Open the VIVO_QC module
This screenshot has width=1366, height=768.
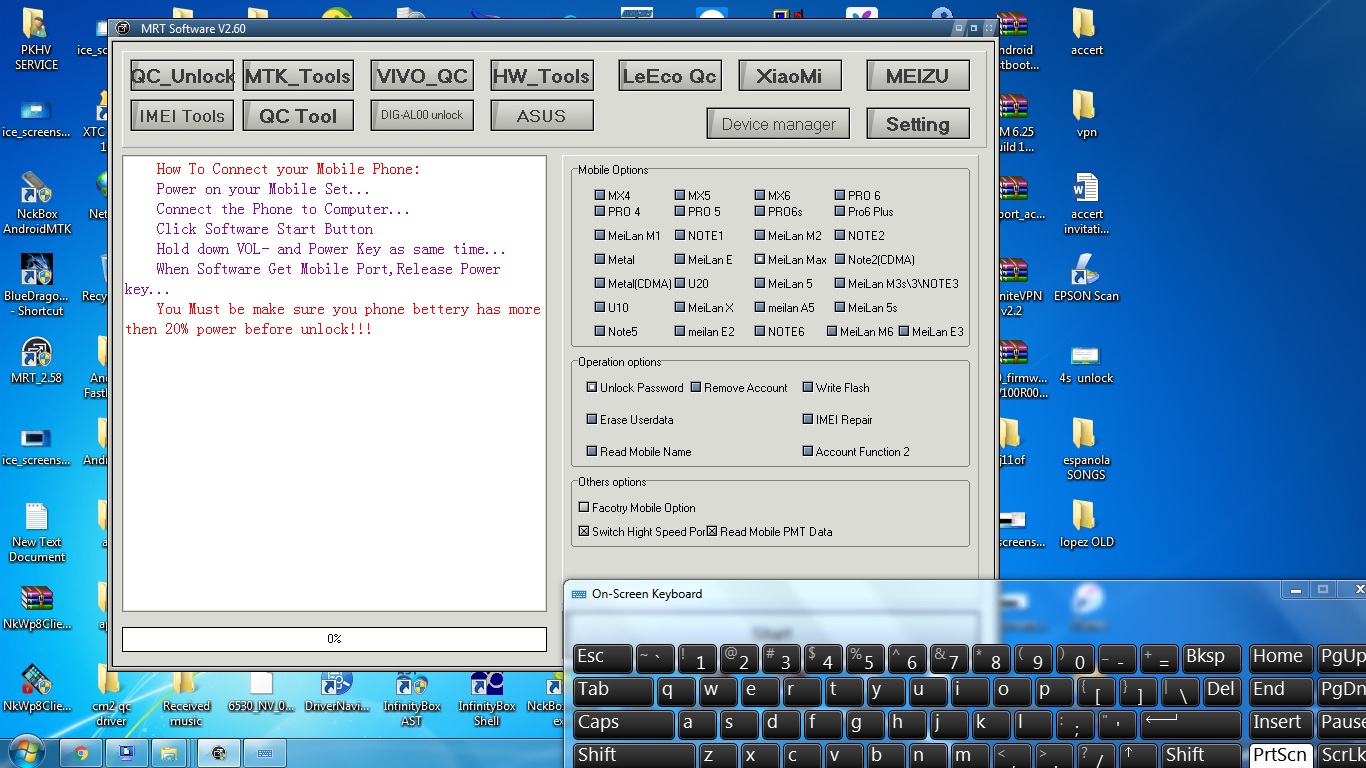coord(422,76)
